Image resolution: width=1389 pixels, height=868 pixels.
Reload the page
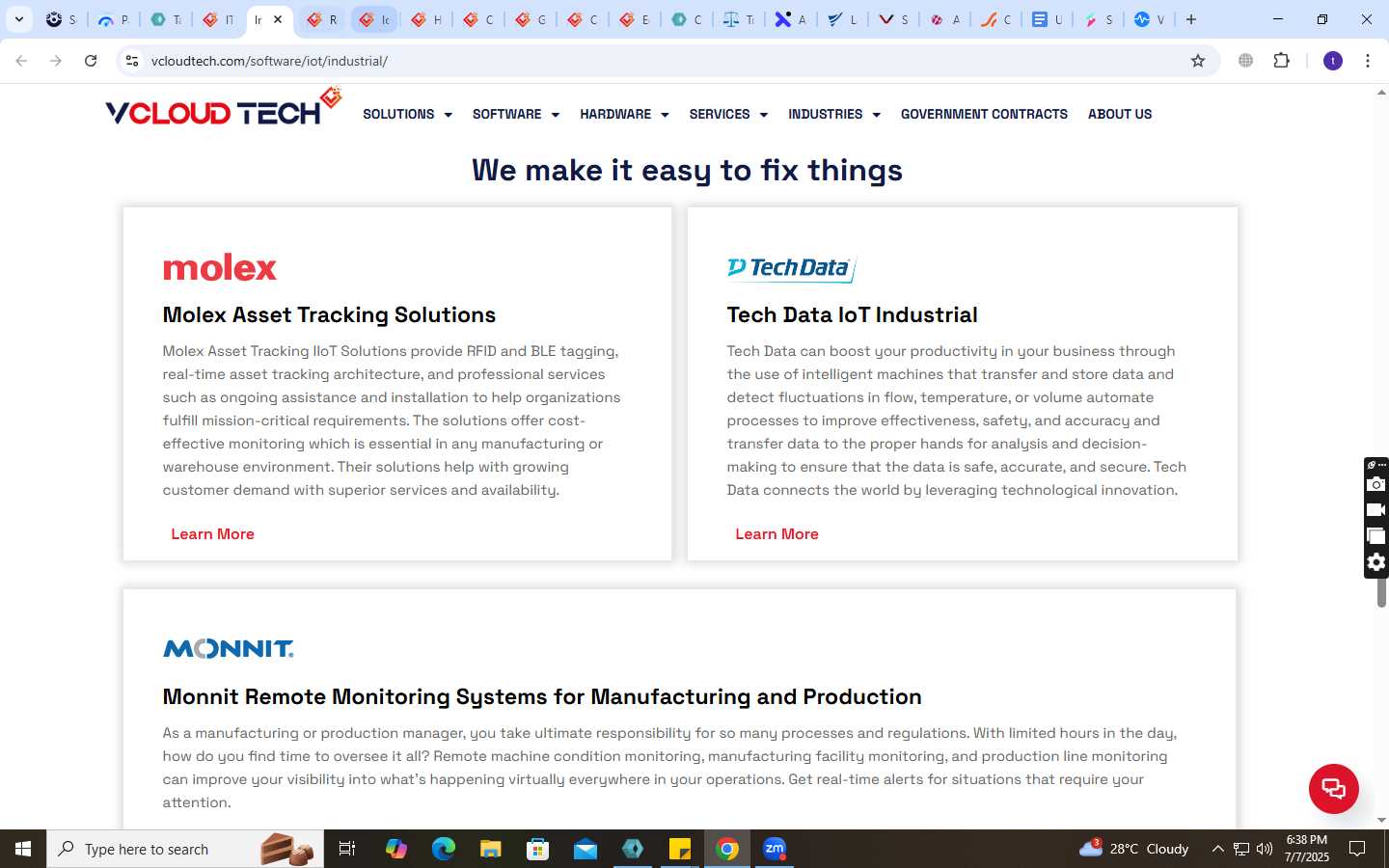tap(91, 61)
